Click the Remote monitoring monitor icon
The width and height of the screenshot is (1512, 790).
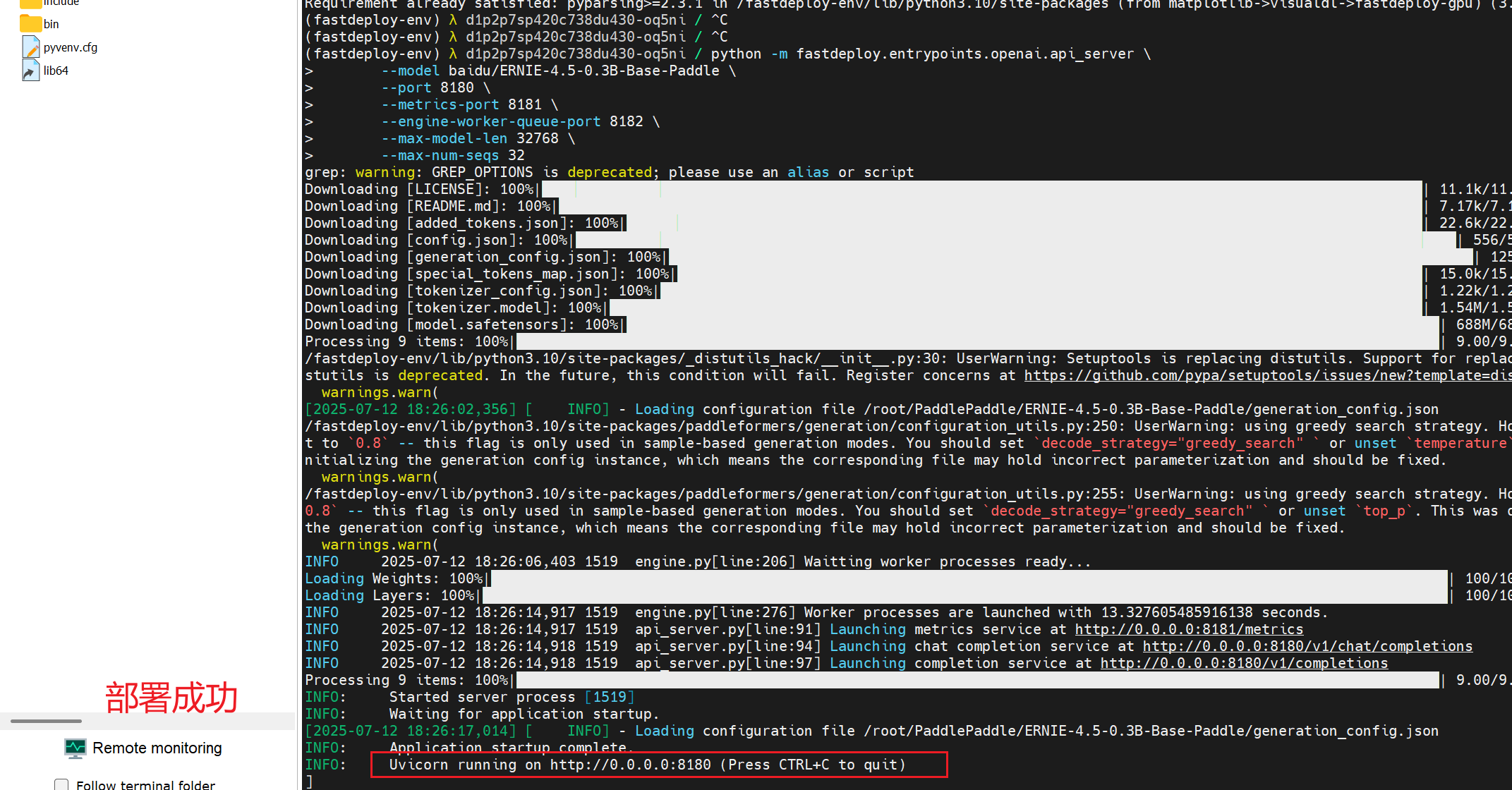pyautogui.click(x=75, y=748)
